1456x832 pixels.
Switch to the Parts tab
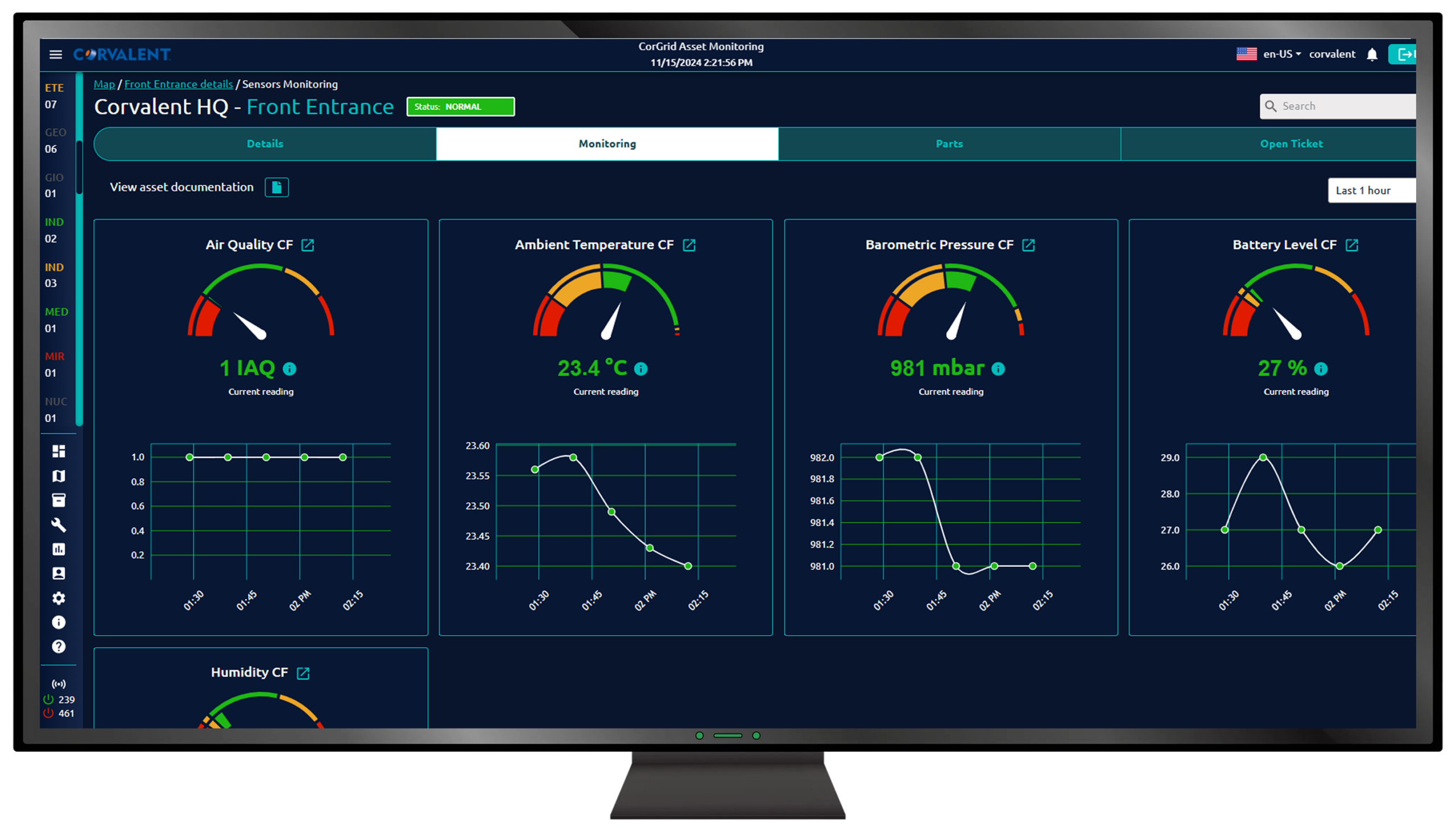click(x=949, y=144)
